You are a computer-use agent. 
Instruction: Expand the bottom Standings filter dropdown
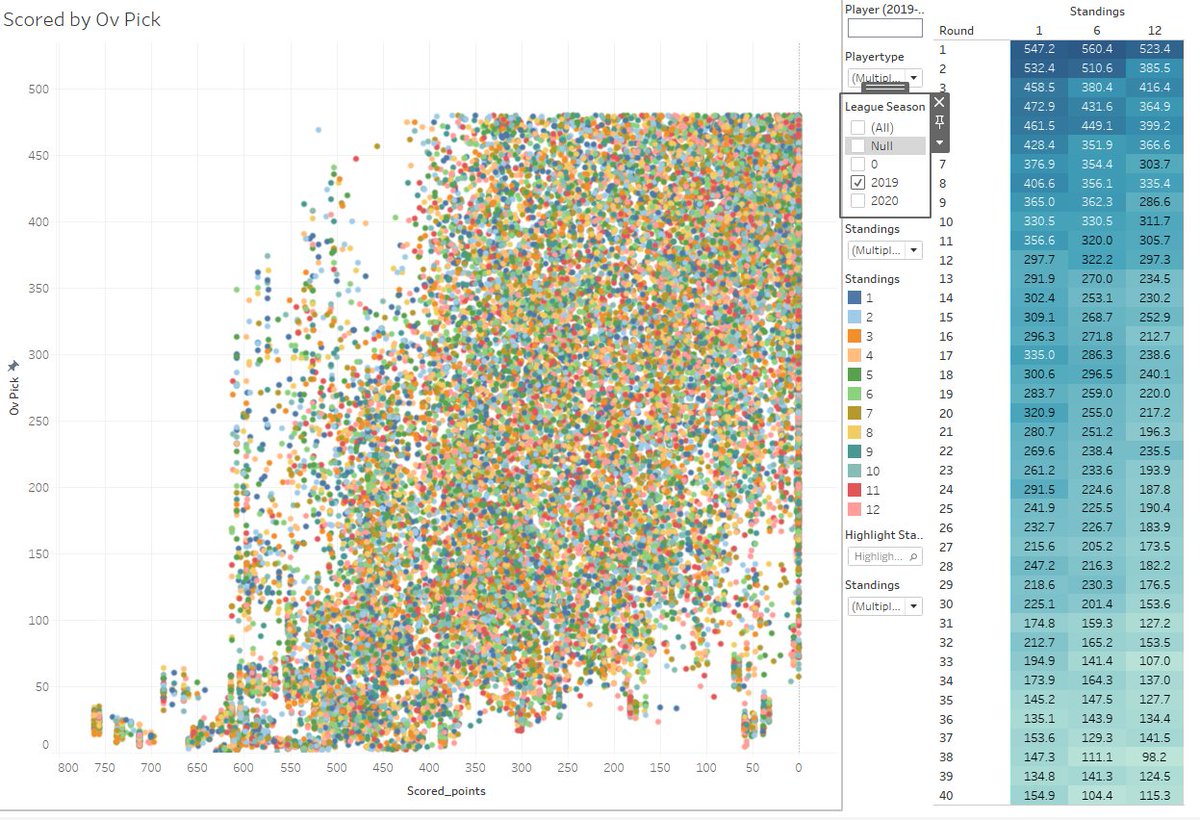tap(913, 605)
